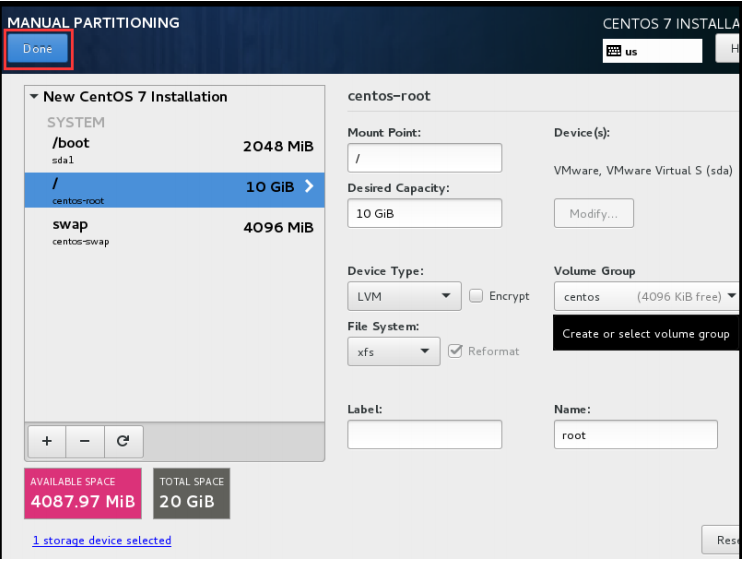This screenshot has width=742, height=561.
Task: Click the centos-root details heading
Action: click(389, 96)
